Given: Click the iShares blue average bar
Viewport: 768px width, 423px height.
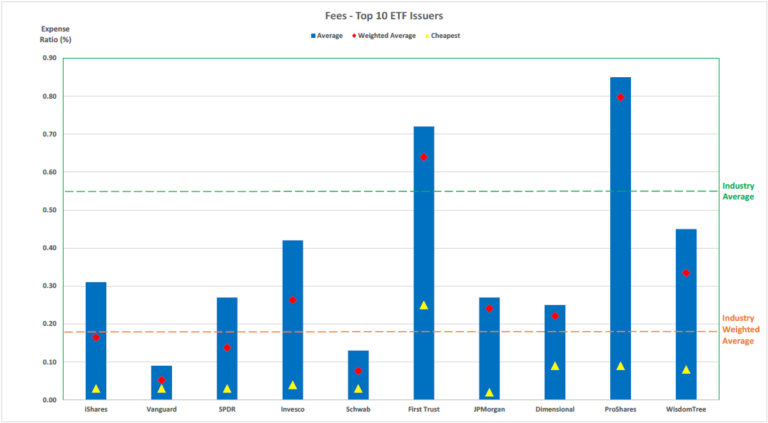Looking at the screenshot, I should coord(96,341).
